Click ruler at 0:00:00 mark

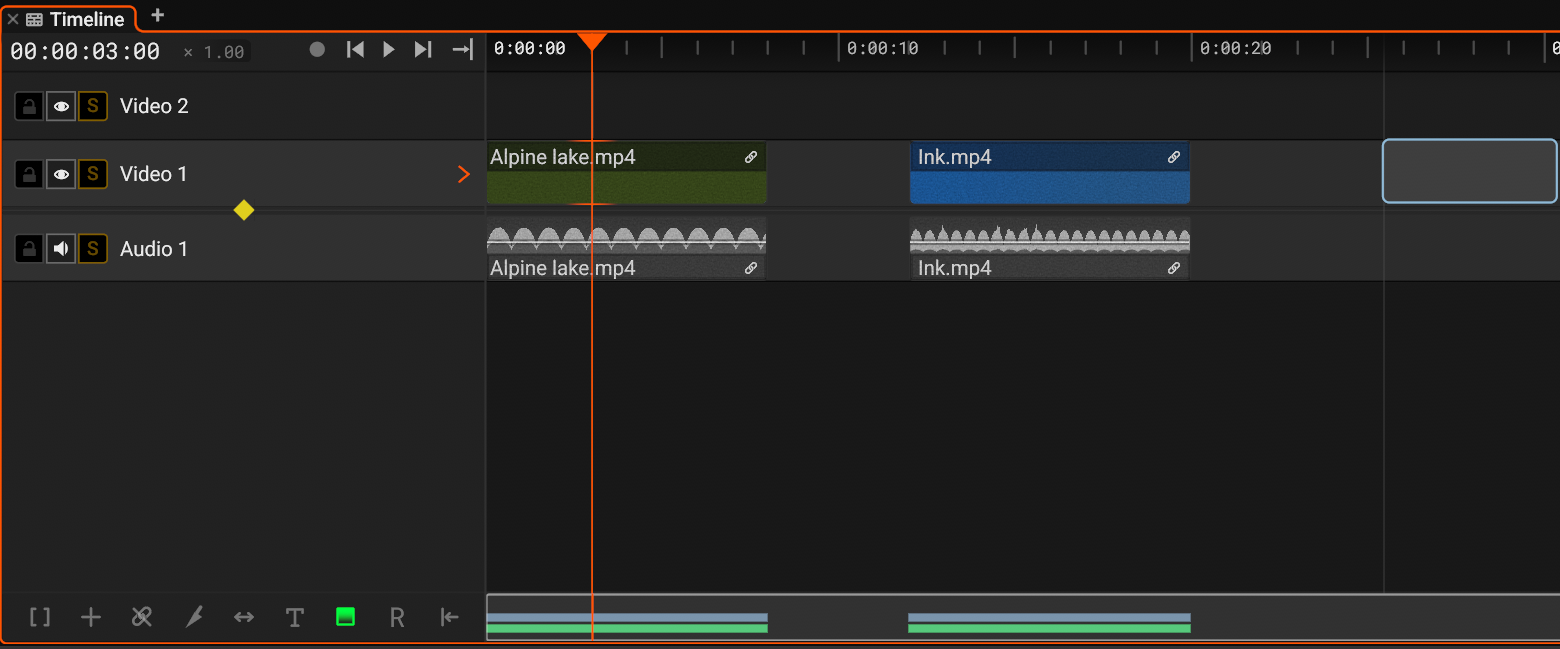click(x=529, y=48)
